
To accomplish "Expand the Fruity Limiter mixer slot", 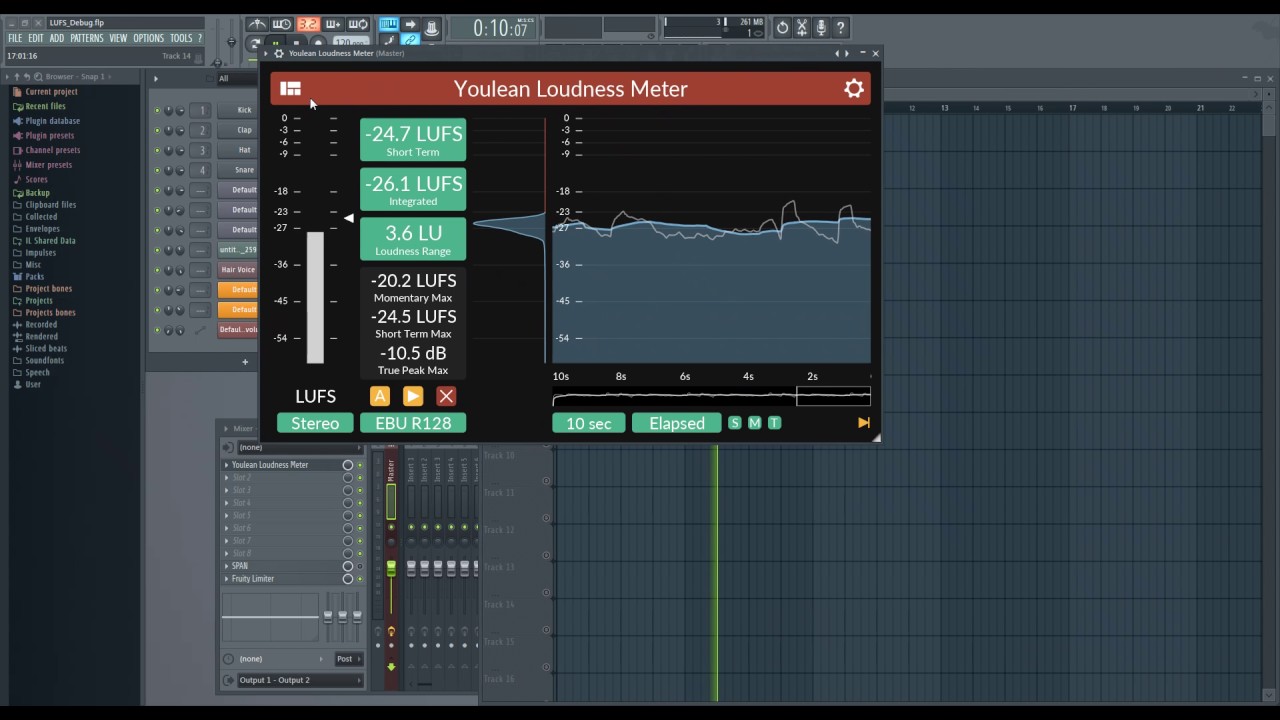I will (227, 579).
